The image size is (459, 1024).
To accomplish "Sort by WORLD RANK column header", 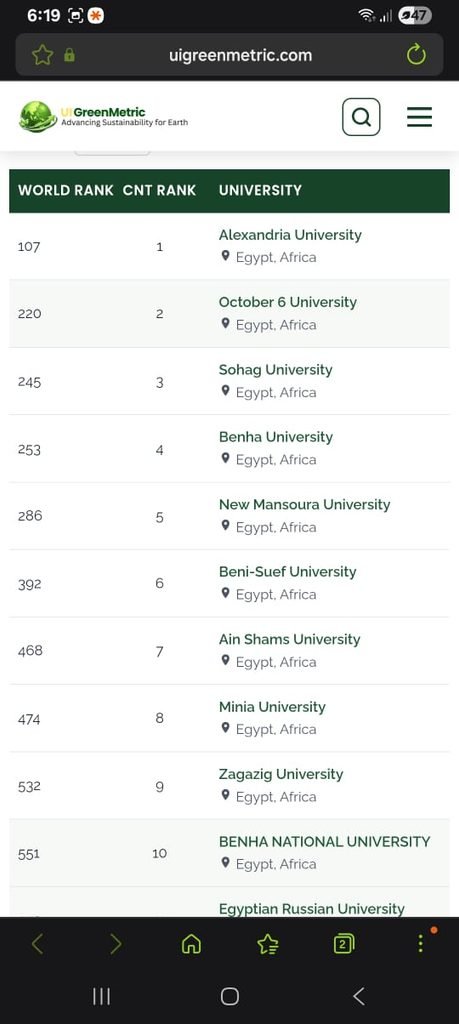I will tap(65, 190).
